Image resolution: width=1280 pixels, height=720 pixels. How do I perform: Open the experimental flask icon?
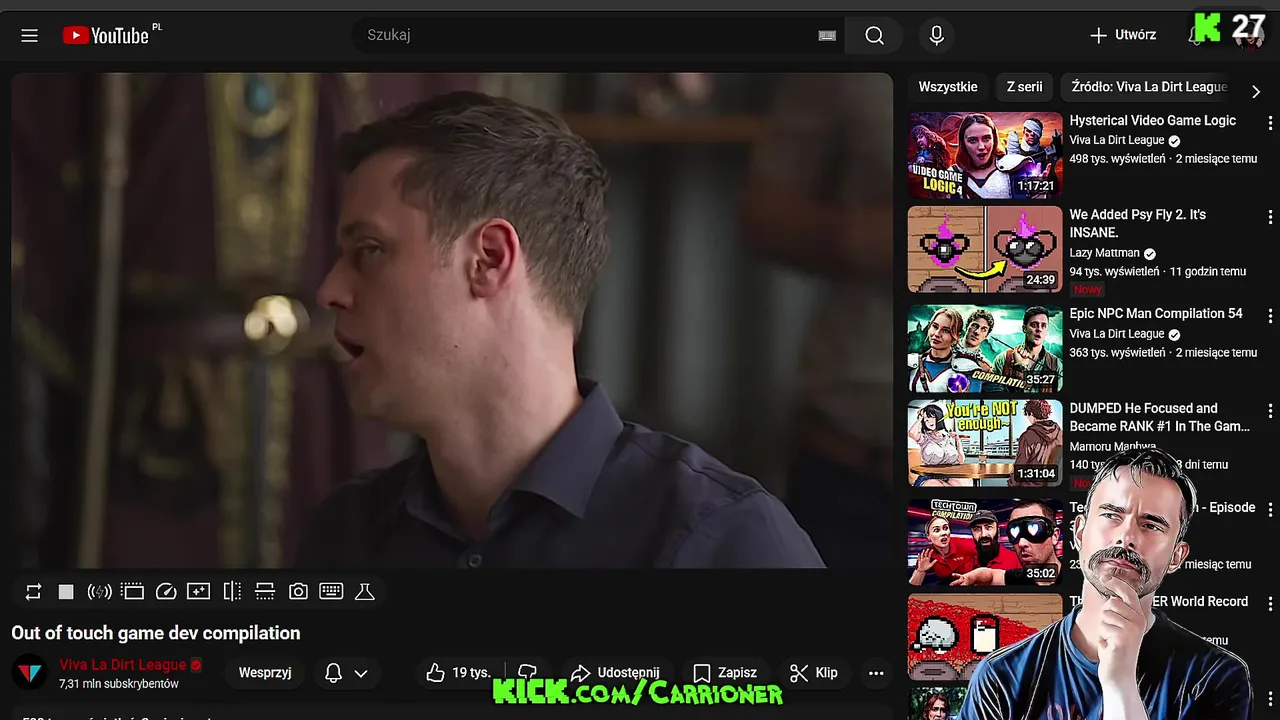[x=365, y=592]
